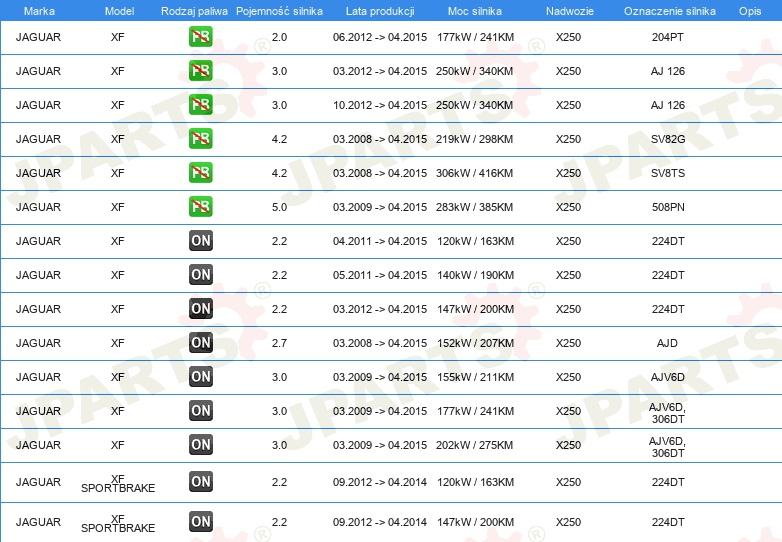The image size is (782, 542).
Task: Click X250 body code in the AJD row
Action: pyautogui.click(x=569, y=343)
